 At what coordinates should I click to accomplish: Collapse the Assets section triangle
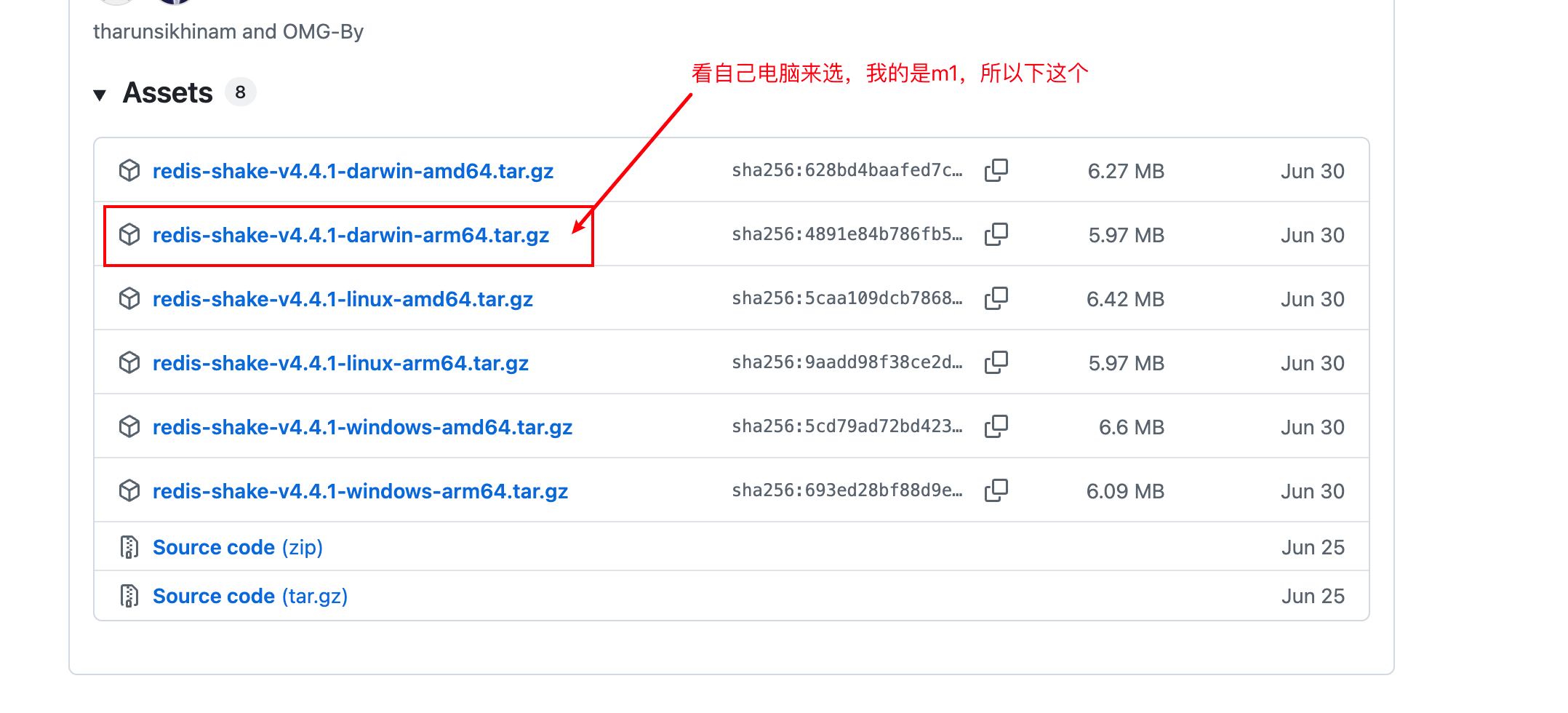(x=100, y=95)
